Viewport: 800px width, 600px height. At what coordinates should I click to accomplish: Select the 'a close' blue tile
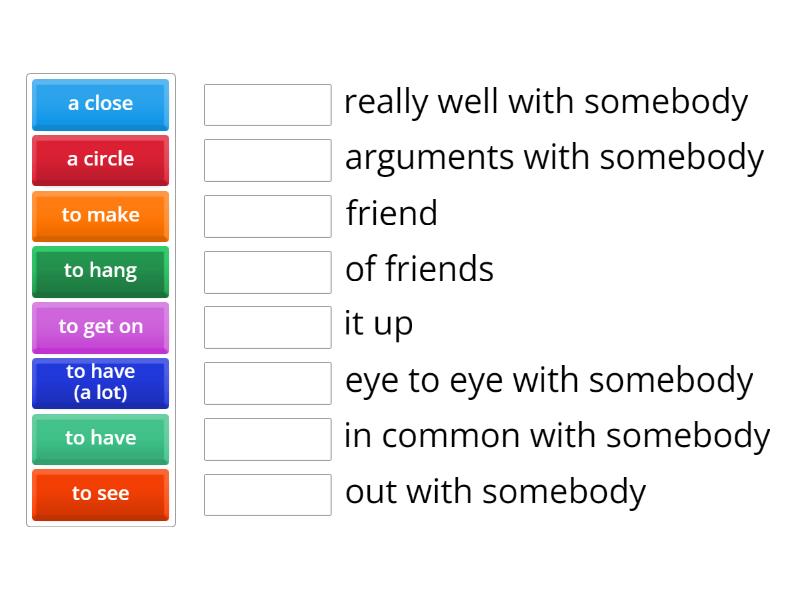point(100,104)
